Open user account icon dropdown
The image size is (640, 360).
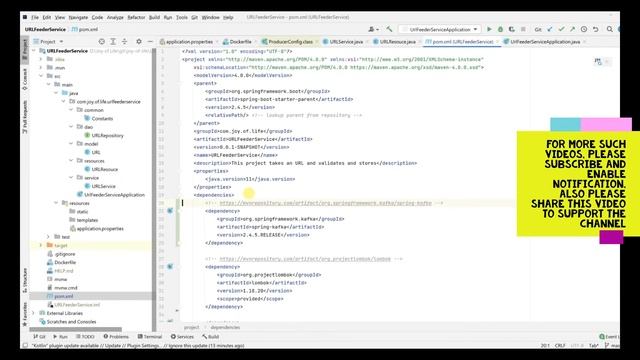click(x=373, y=29)
